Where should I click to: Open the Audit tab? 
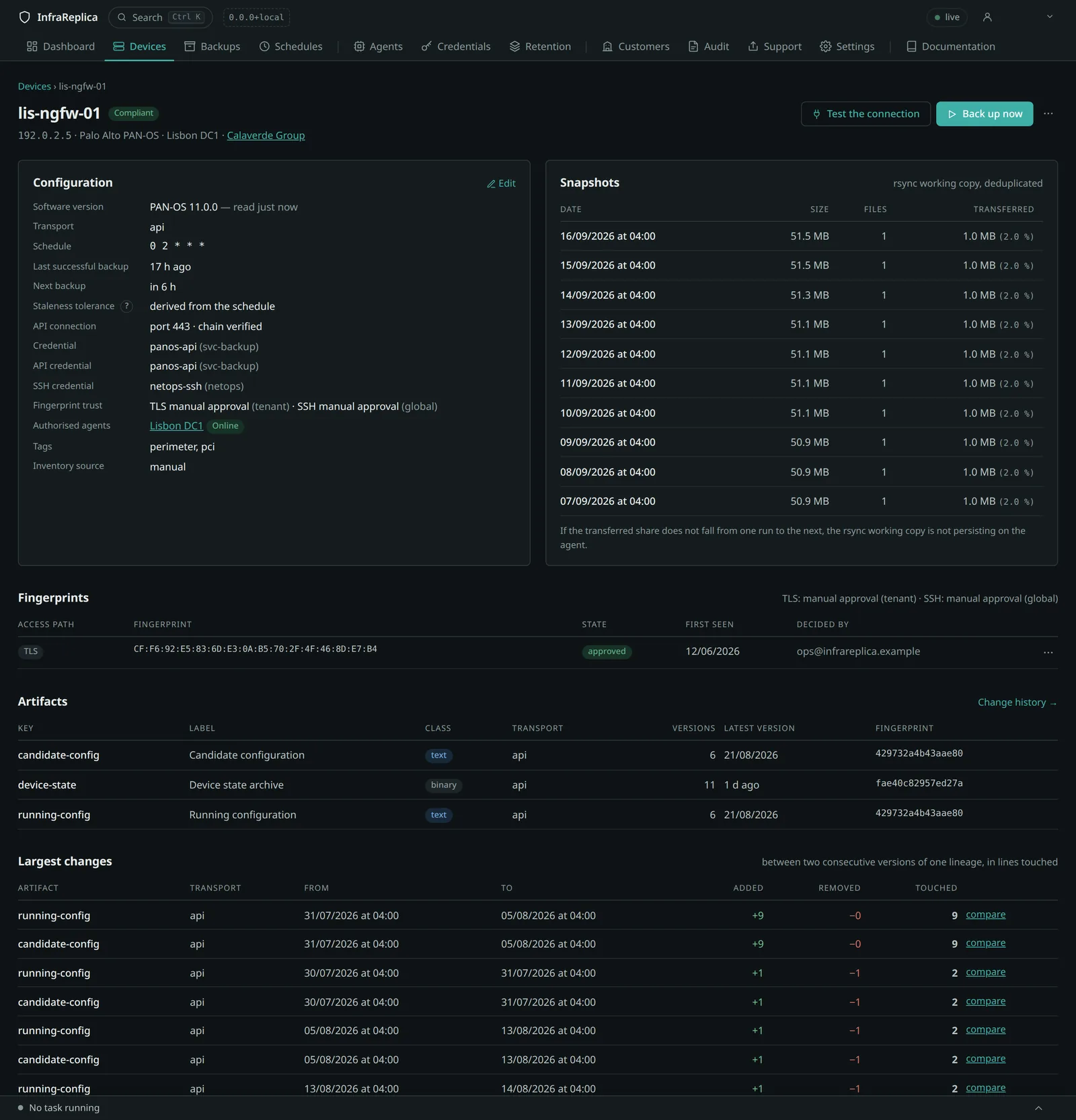click(709, 46)
